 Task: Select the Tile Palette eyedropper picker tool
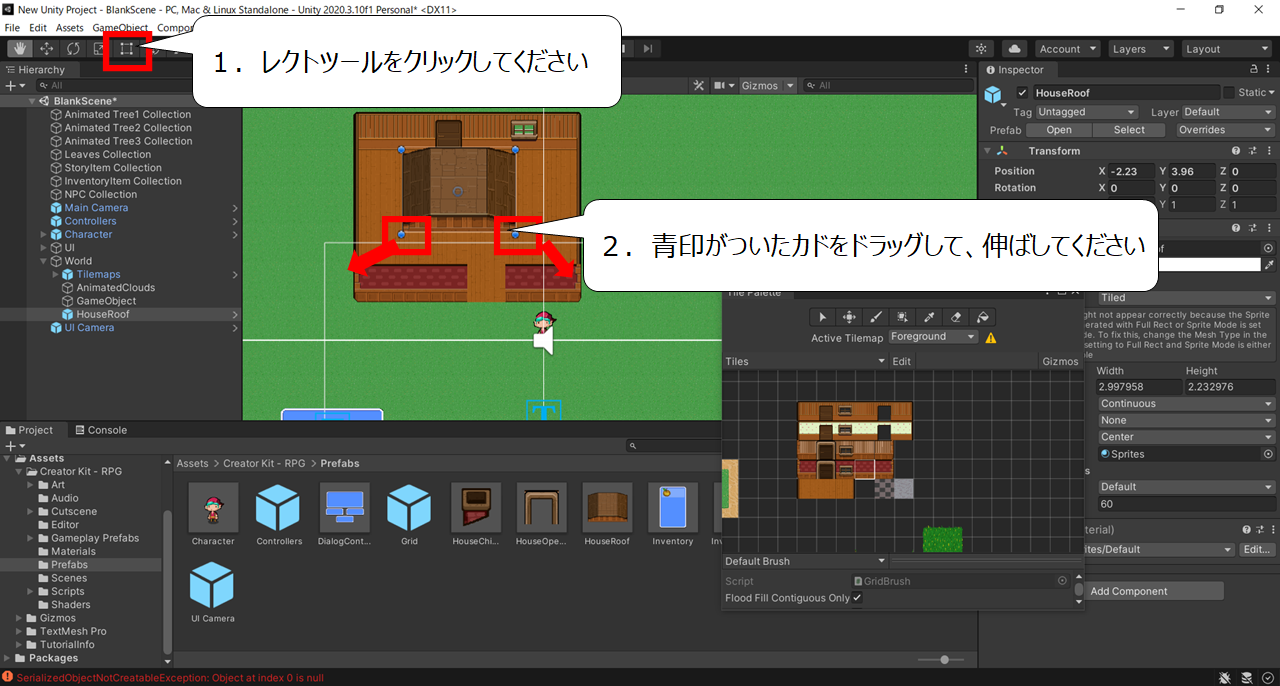pyautogui.click(x=930, y=317)
